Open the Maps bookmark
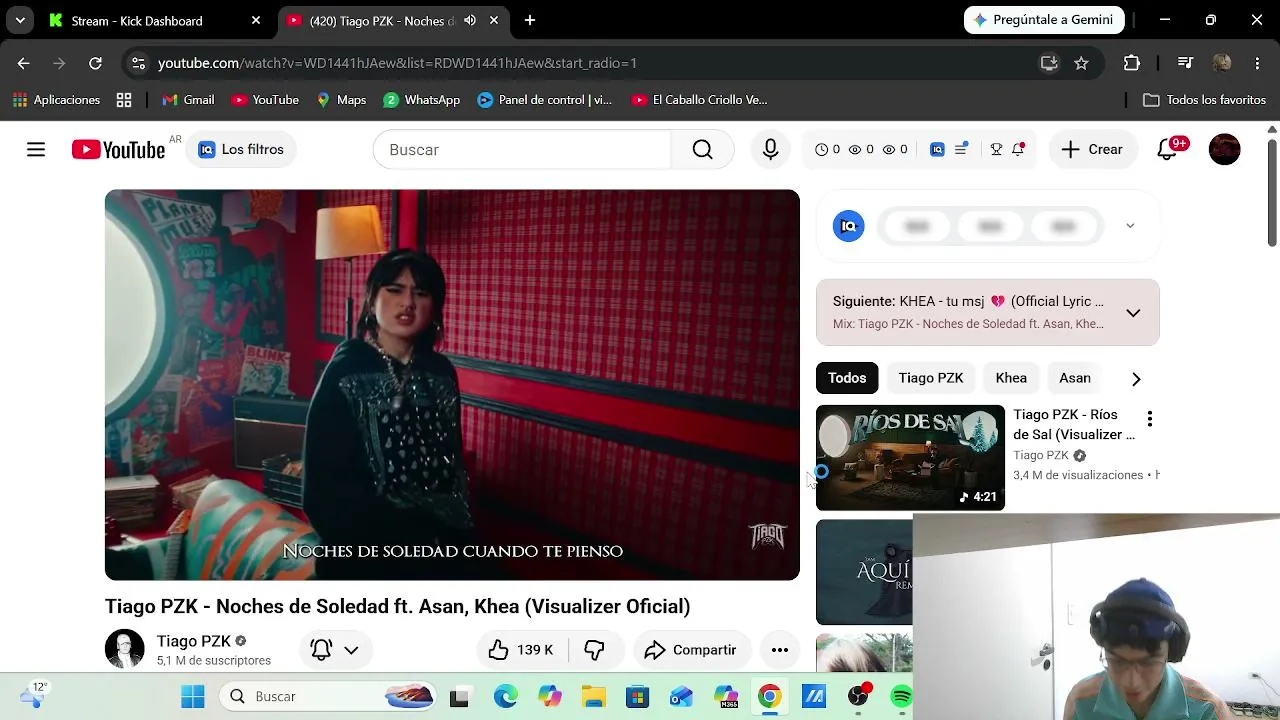Image resolution: width=1280 pixels, height=720 pixels. pos(341,100)
